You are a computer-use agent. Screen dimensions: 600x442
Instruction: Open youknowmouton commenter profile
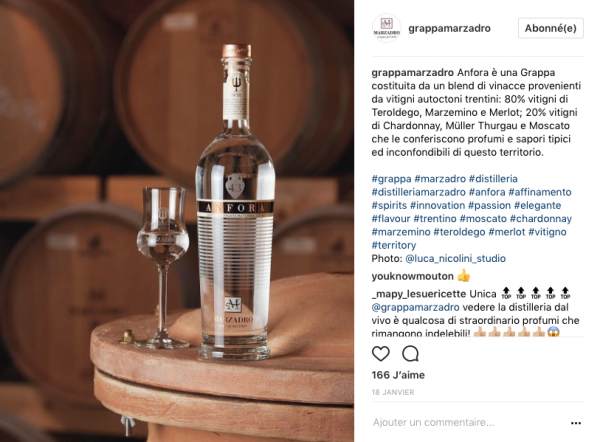click(412, 276)
